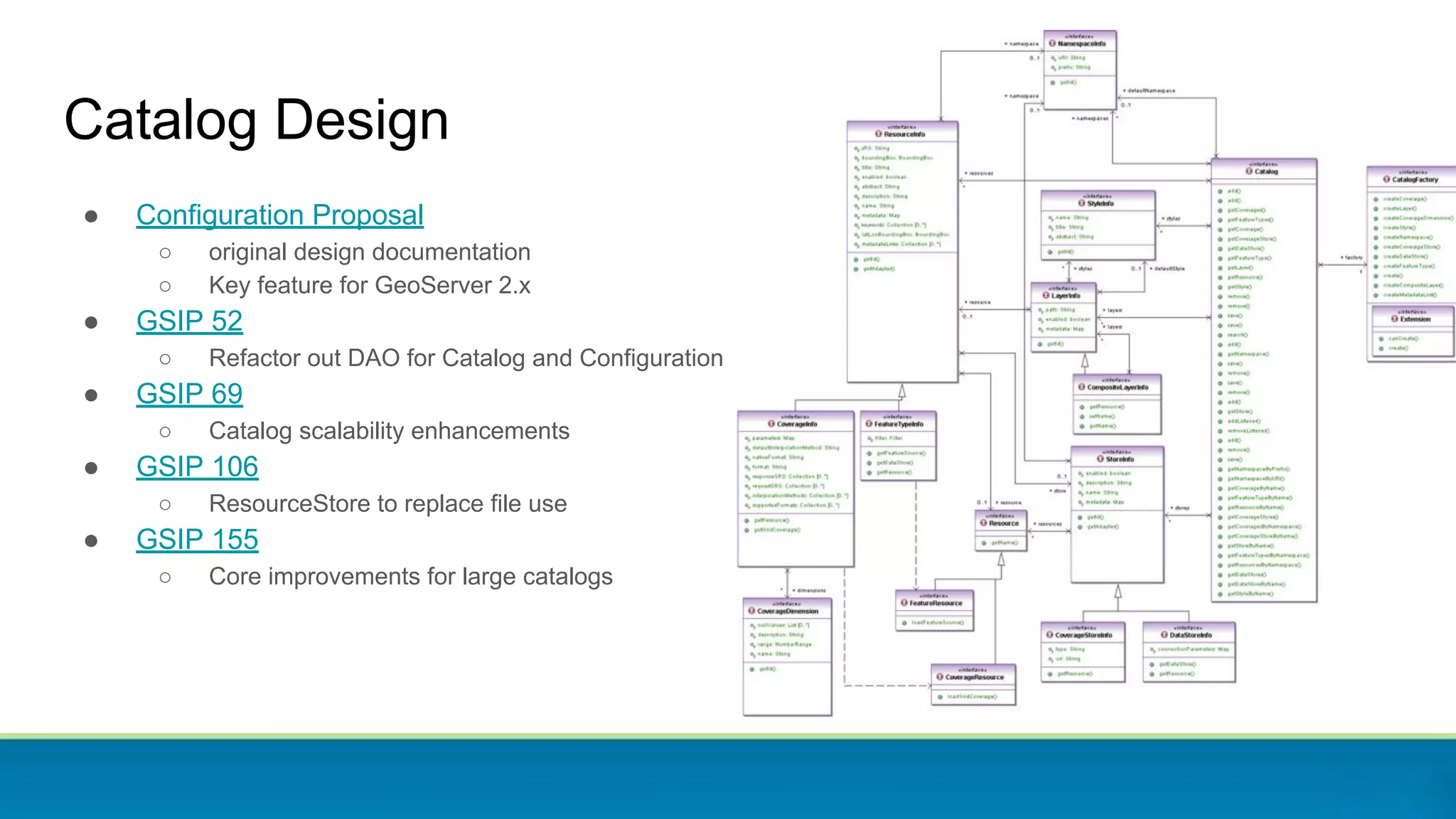This screenshot has height=819, width=1456.
Task: Click the Catalog interface icon in diagram
Action: (1249, 171)
